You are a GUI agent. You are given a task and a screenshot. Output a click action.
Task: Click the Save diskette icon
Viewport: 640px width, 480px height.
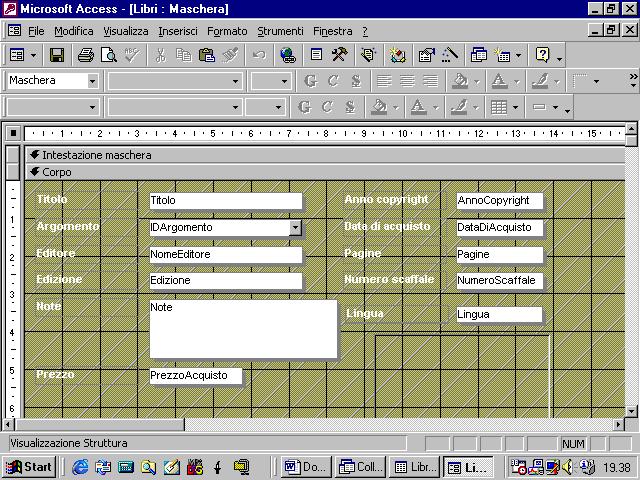(57, 55)
